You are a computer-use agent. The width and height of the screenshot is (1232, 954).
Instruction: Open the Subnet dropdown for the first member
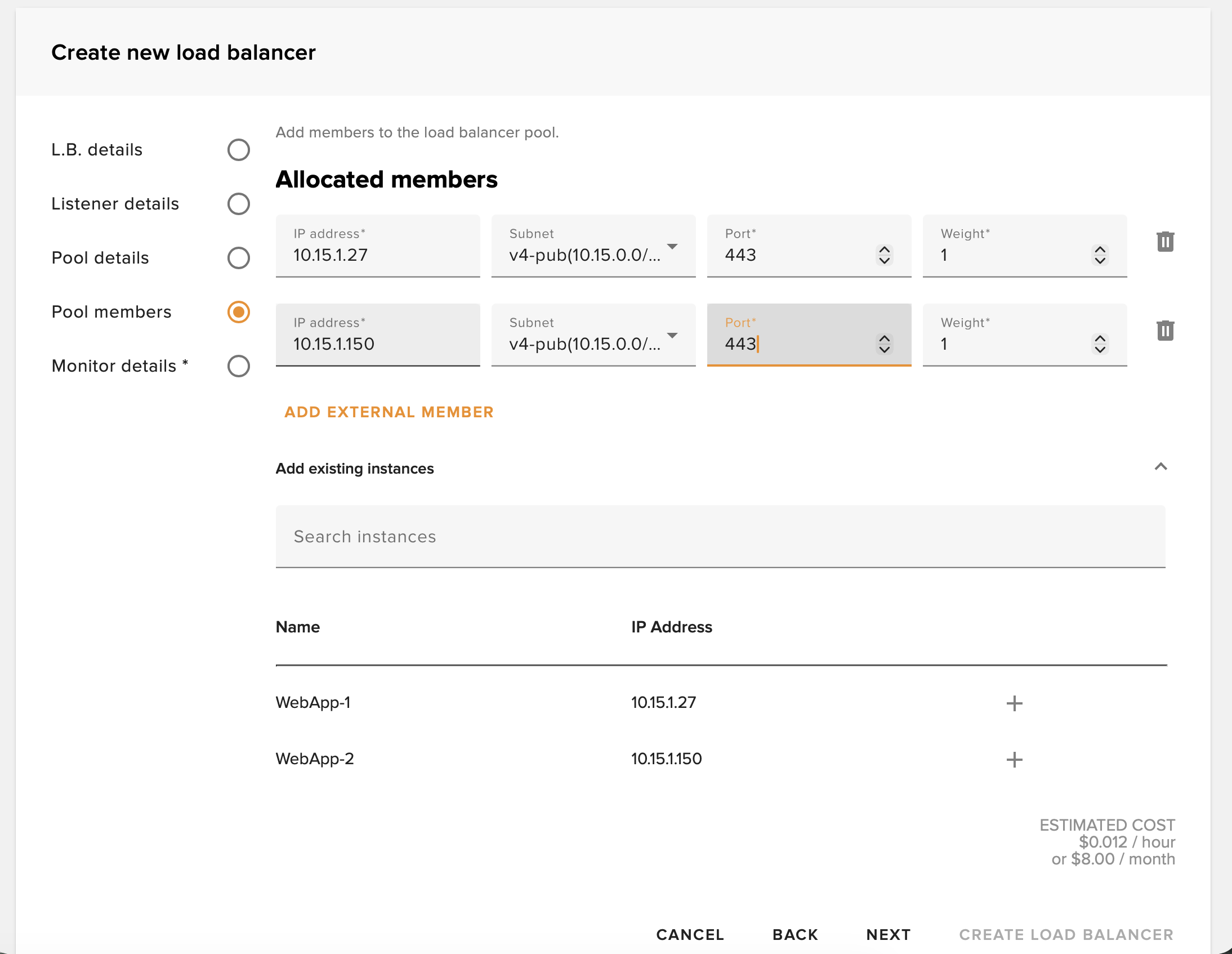[x=673, y=247]
